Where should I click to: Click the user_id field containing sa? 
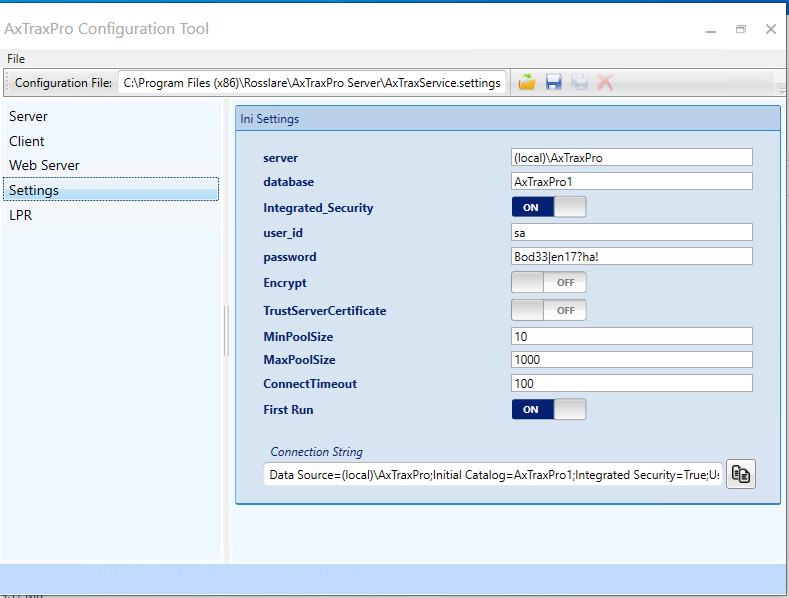(632, 233)
